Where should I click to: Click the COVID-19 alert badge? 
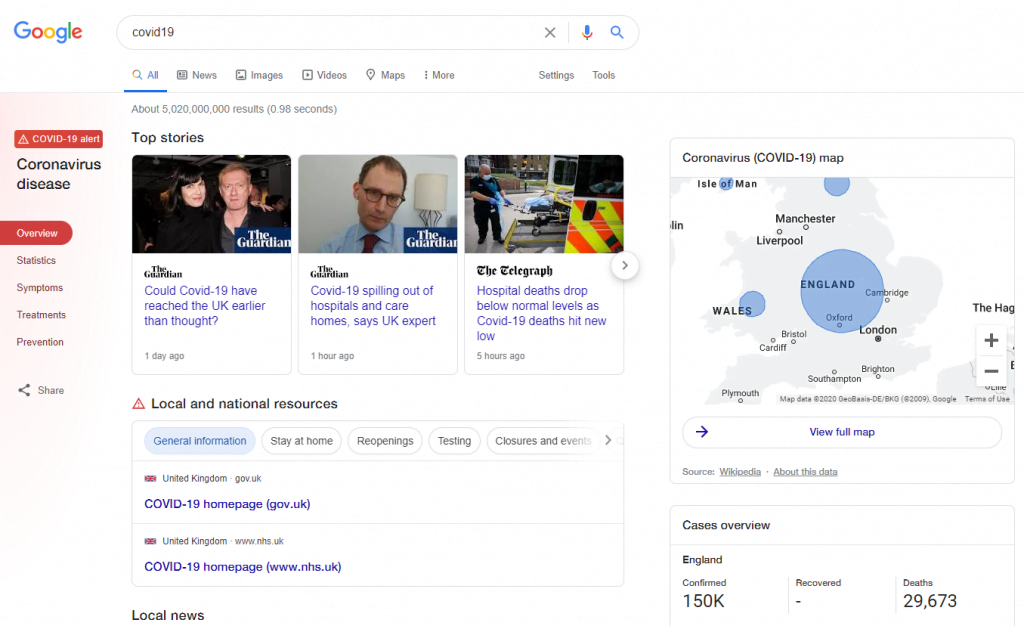[x=58, y=139]
